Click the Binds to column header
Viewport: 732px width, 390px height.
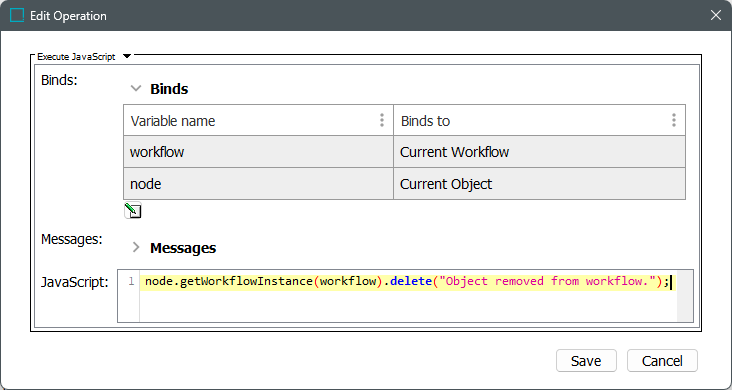tap(540, 121)
